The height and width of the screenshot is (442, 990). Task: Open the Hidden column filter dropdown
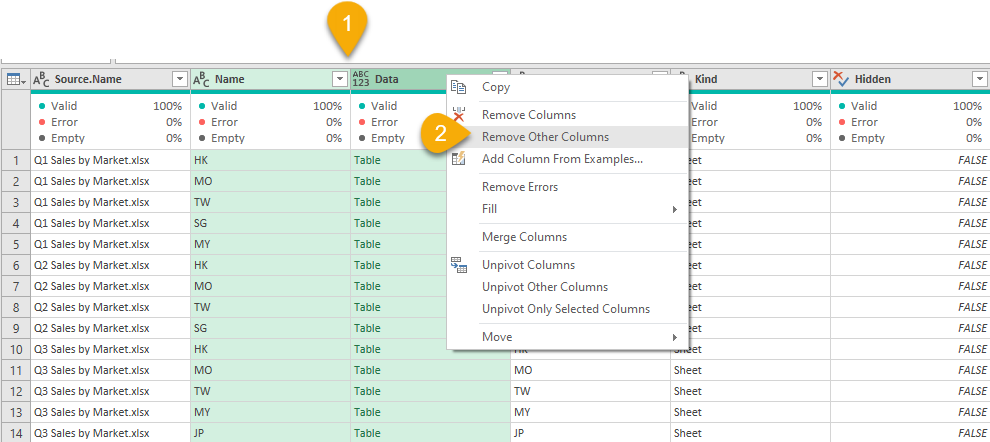click(979, 79)
